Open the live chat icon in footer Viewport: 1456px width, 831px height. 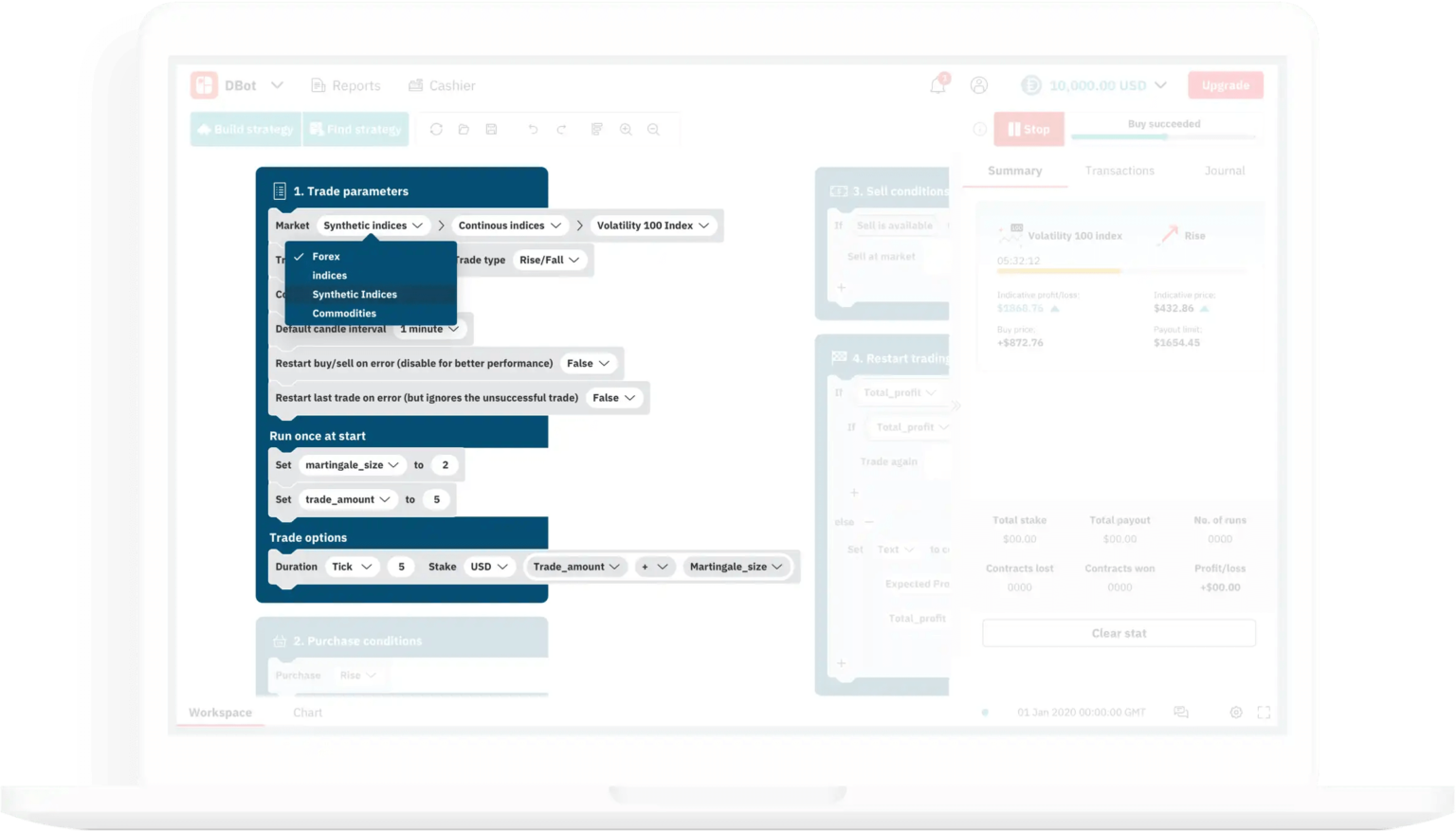1181,713
